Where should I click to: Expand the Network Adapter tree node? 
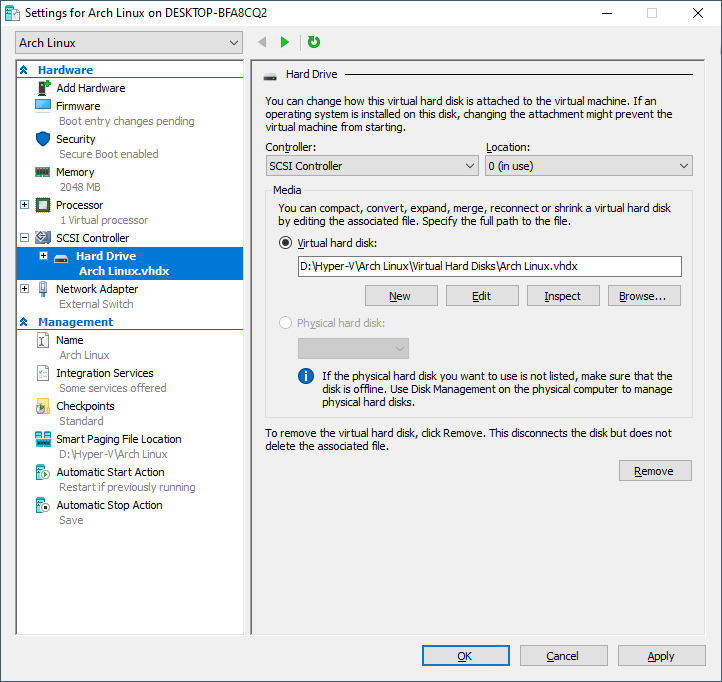click(25, 289)
